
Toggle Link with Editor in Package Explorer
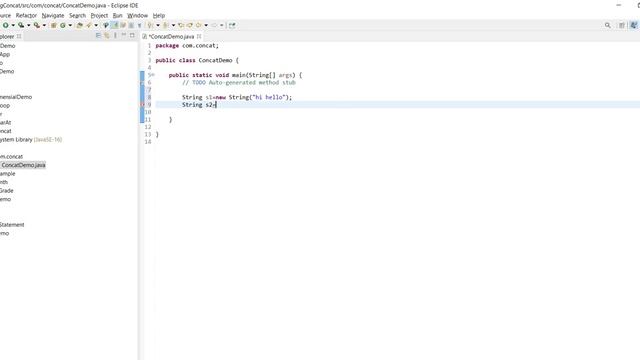(107, 36)
